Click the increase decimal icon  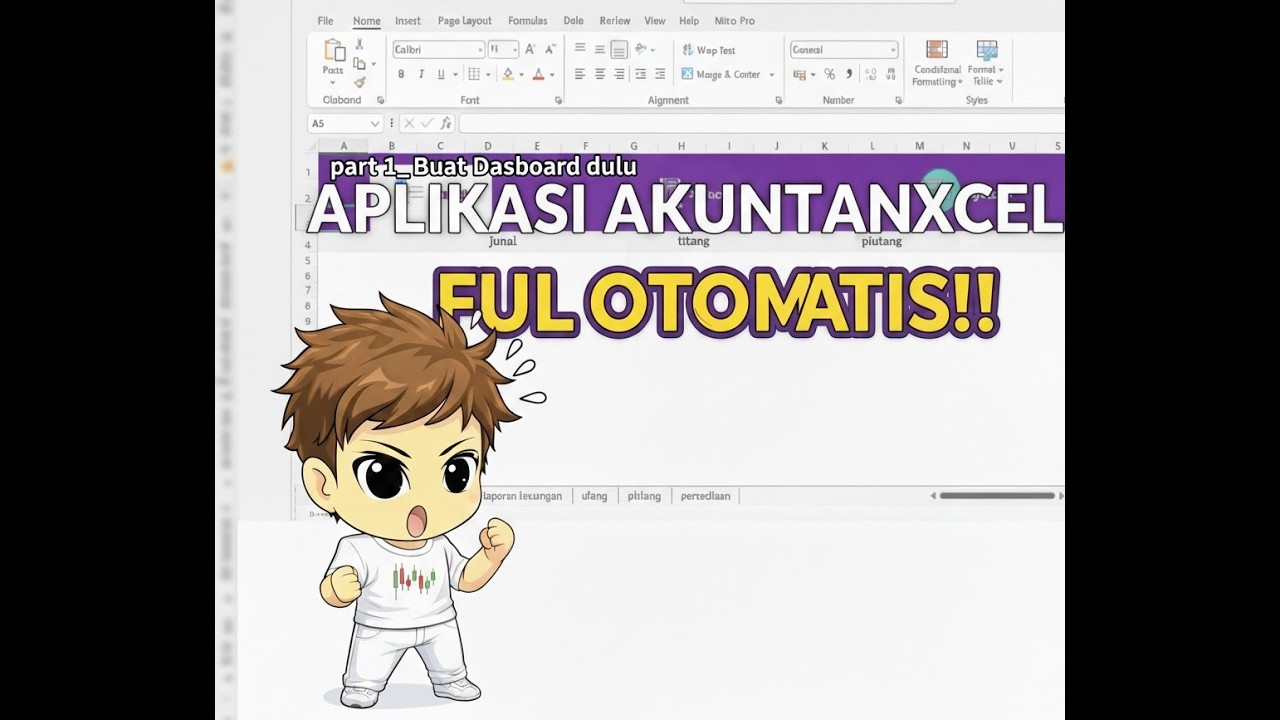[870, 74]
